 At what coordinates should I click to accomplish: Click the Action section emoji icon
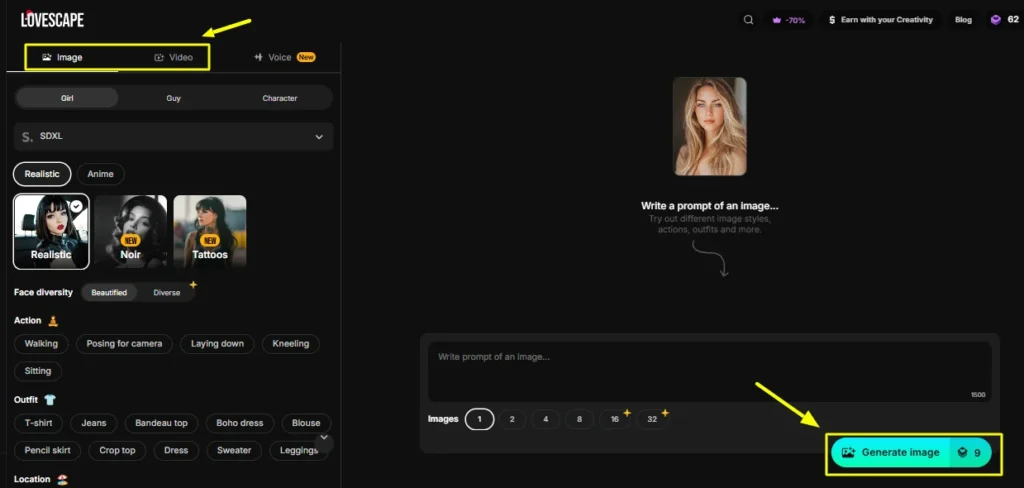point(54,321)
